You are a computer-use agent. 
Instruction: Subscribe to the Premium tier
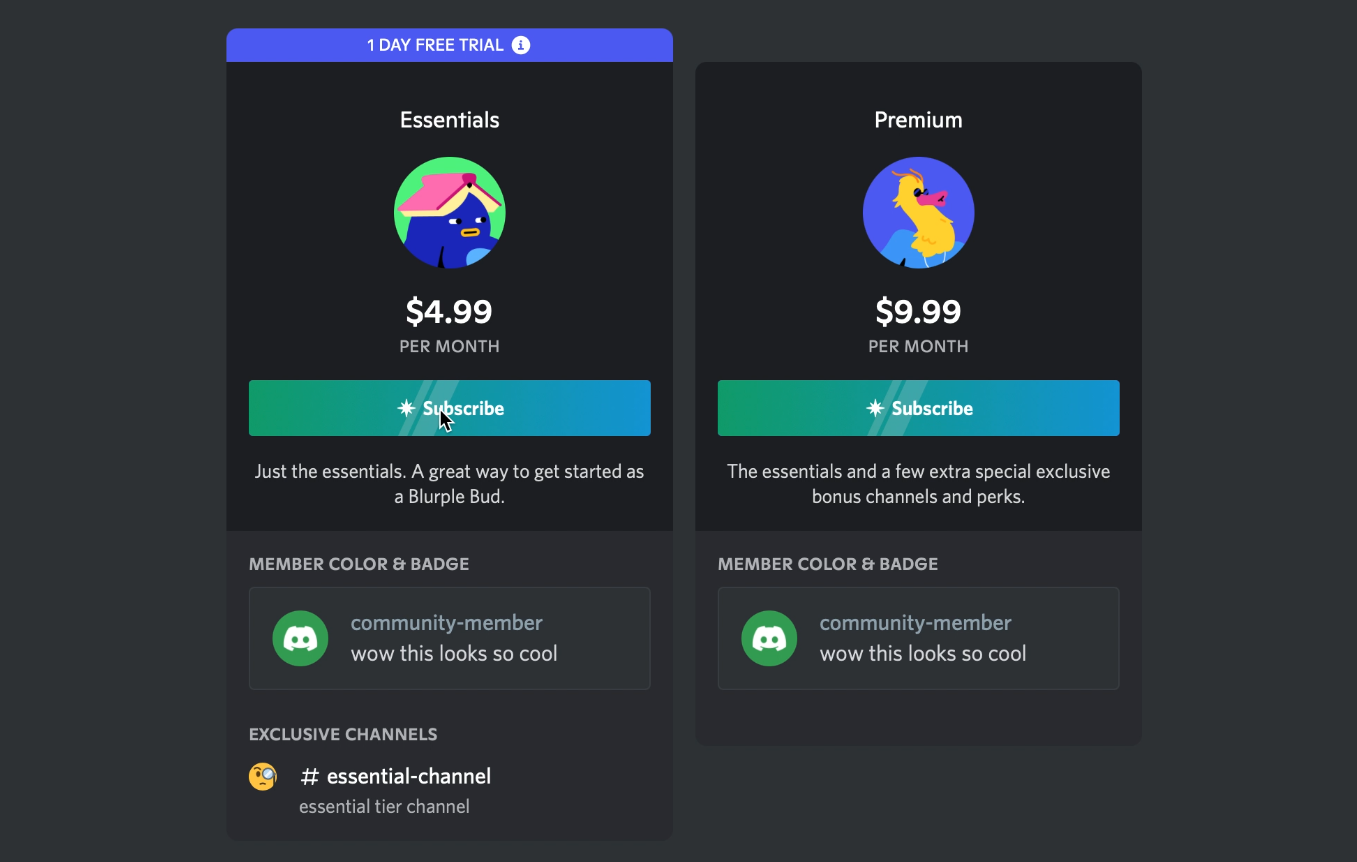click(x=918, y=408)
